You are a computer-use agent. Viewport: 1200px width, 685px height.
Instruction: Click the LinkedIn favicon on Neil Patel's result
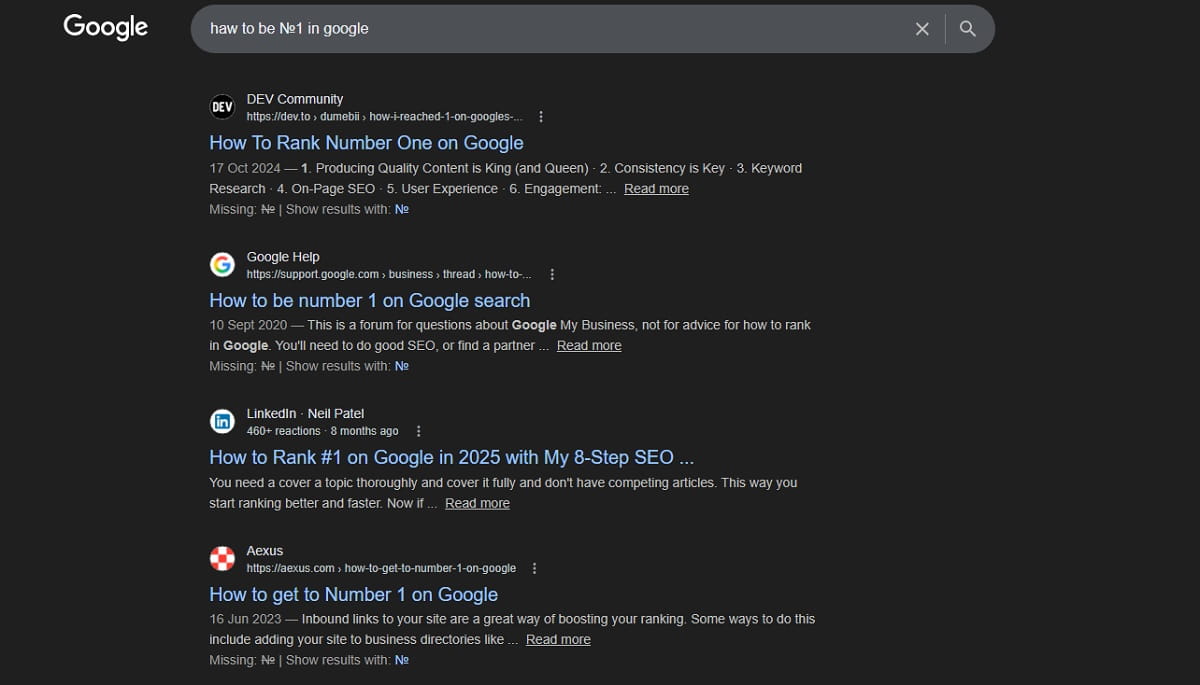coord(222,421)
